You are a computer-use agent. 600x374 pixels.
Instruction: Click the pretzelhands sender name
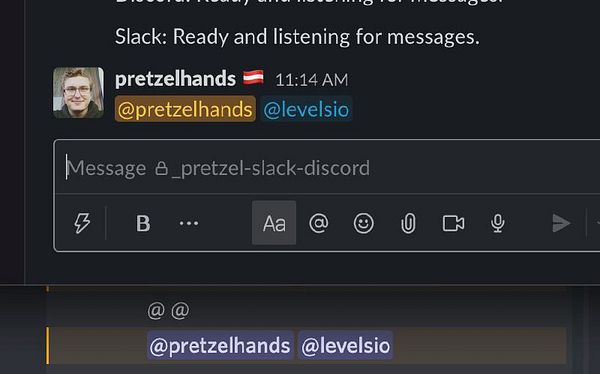point(175,79)
